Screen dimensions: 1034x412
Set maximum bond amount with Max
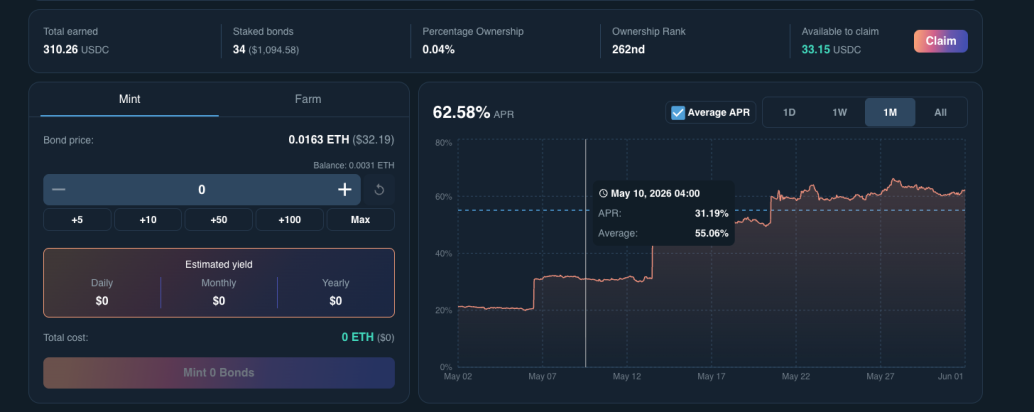click(361, 220)
